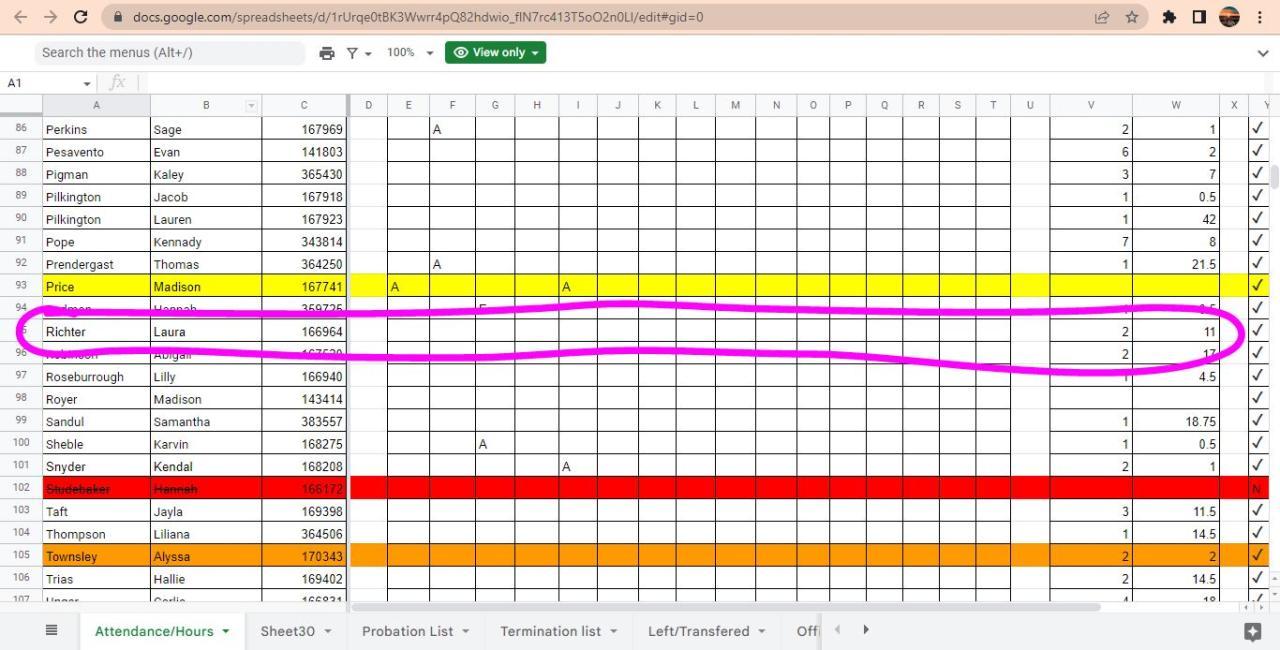Click the Search the menus field

coord(170,53)
